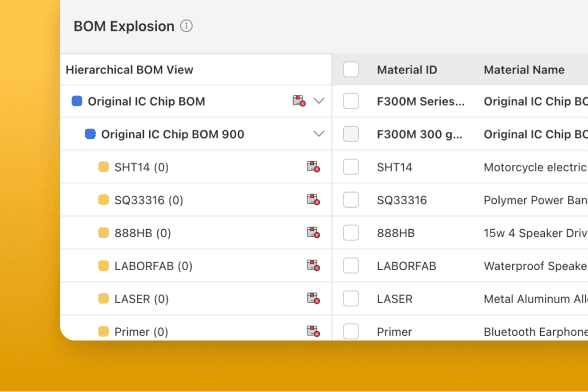Click blue swatch beside Original IC Chip BOM

click(x=77, y=101)
